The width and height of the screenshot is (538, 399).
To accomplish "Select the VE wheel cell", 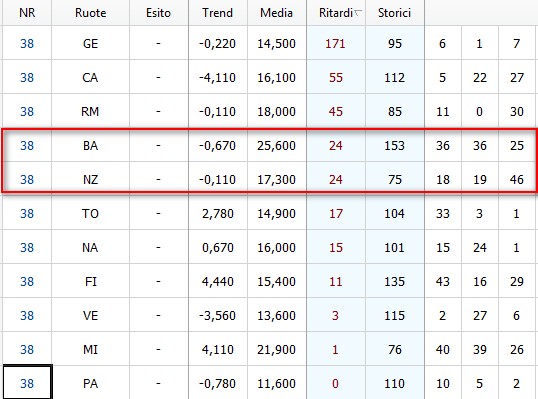I will tap(91, 315).
